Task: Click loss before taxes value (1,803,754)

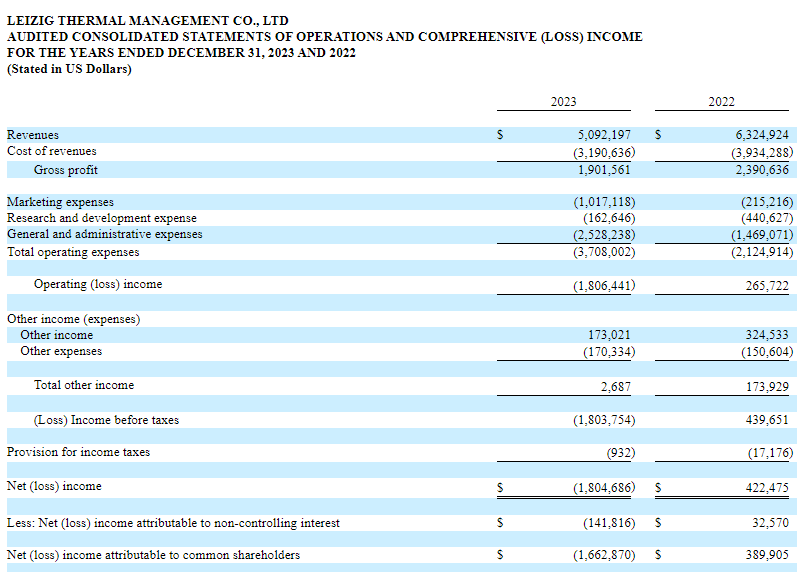Action: tap(604, 420)
